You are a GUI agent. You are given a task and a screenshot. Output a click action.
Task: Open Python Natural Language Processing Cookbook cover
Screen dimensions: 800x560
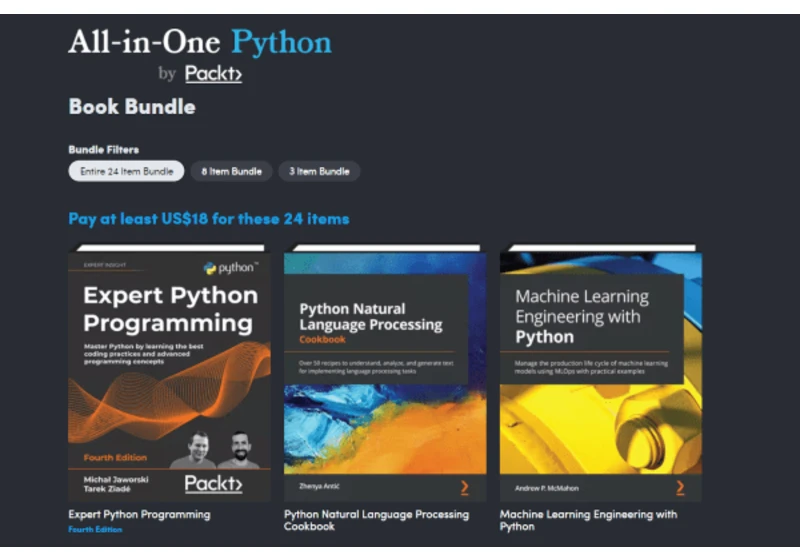click(385, 373)
